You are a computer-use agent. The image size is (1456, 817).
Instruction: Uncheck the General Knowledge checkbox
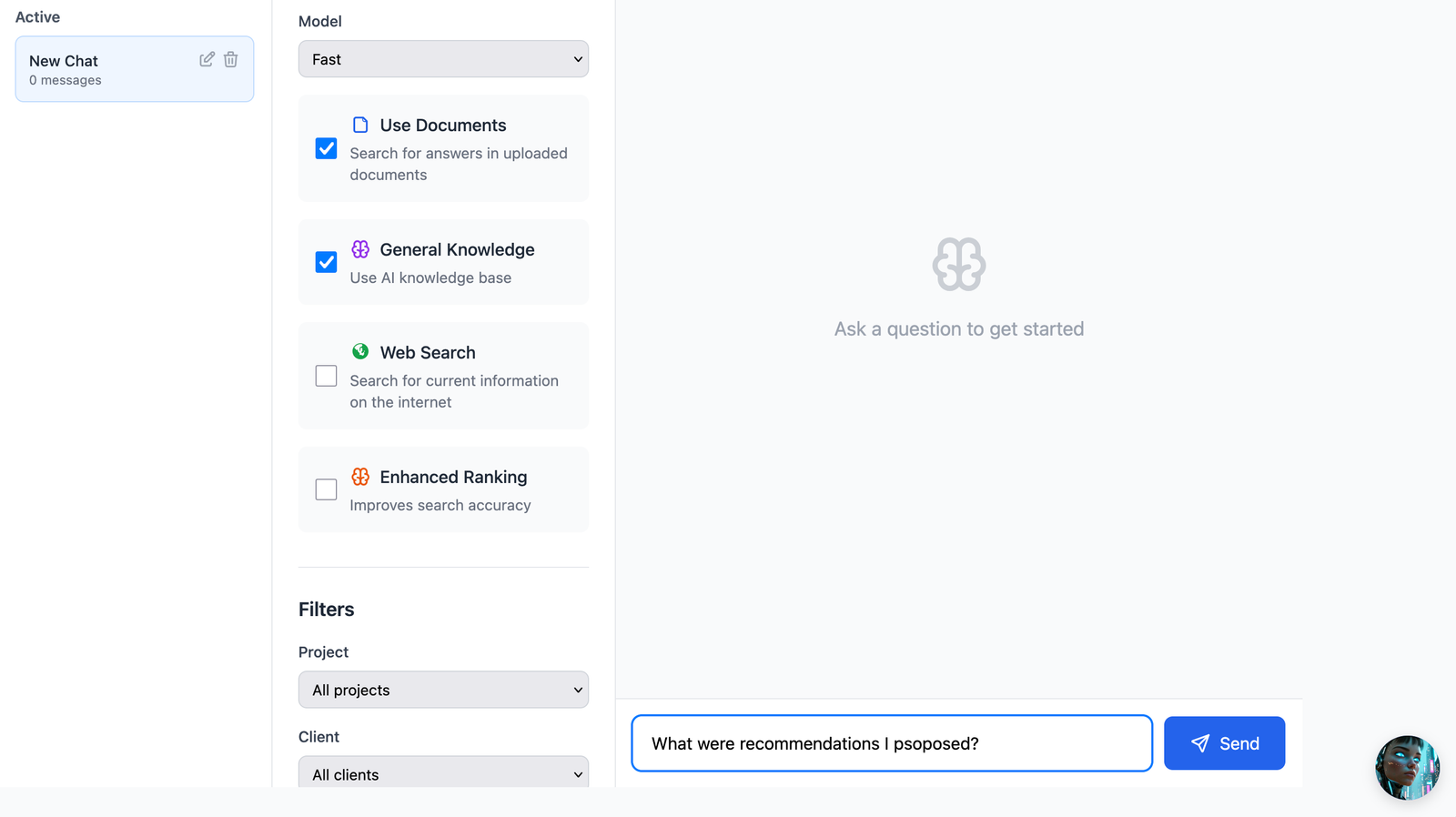[x=326, y=262]
